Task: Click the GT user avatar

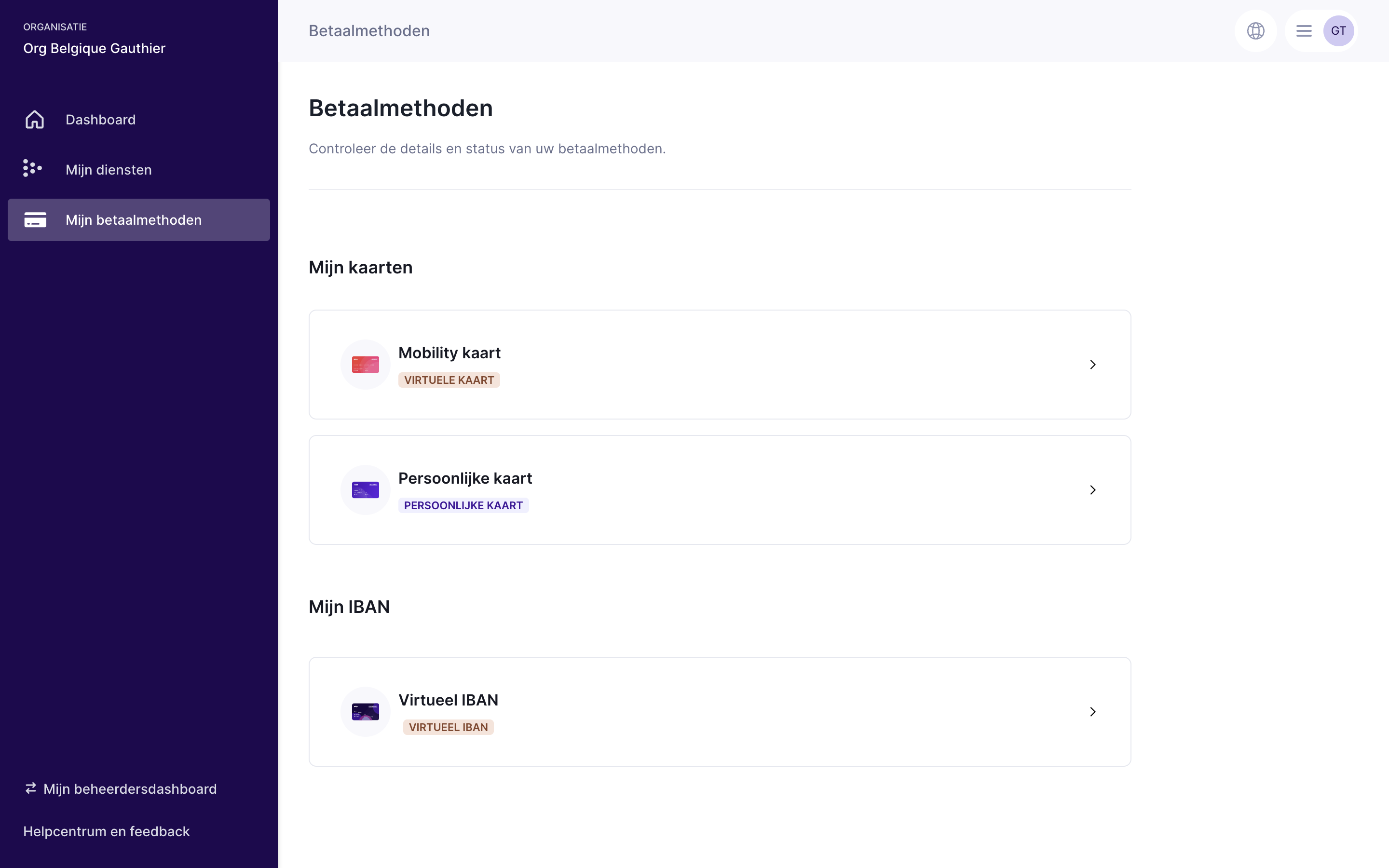Action: (1338, 31)
